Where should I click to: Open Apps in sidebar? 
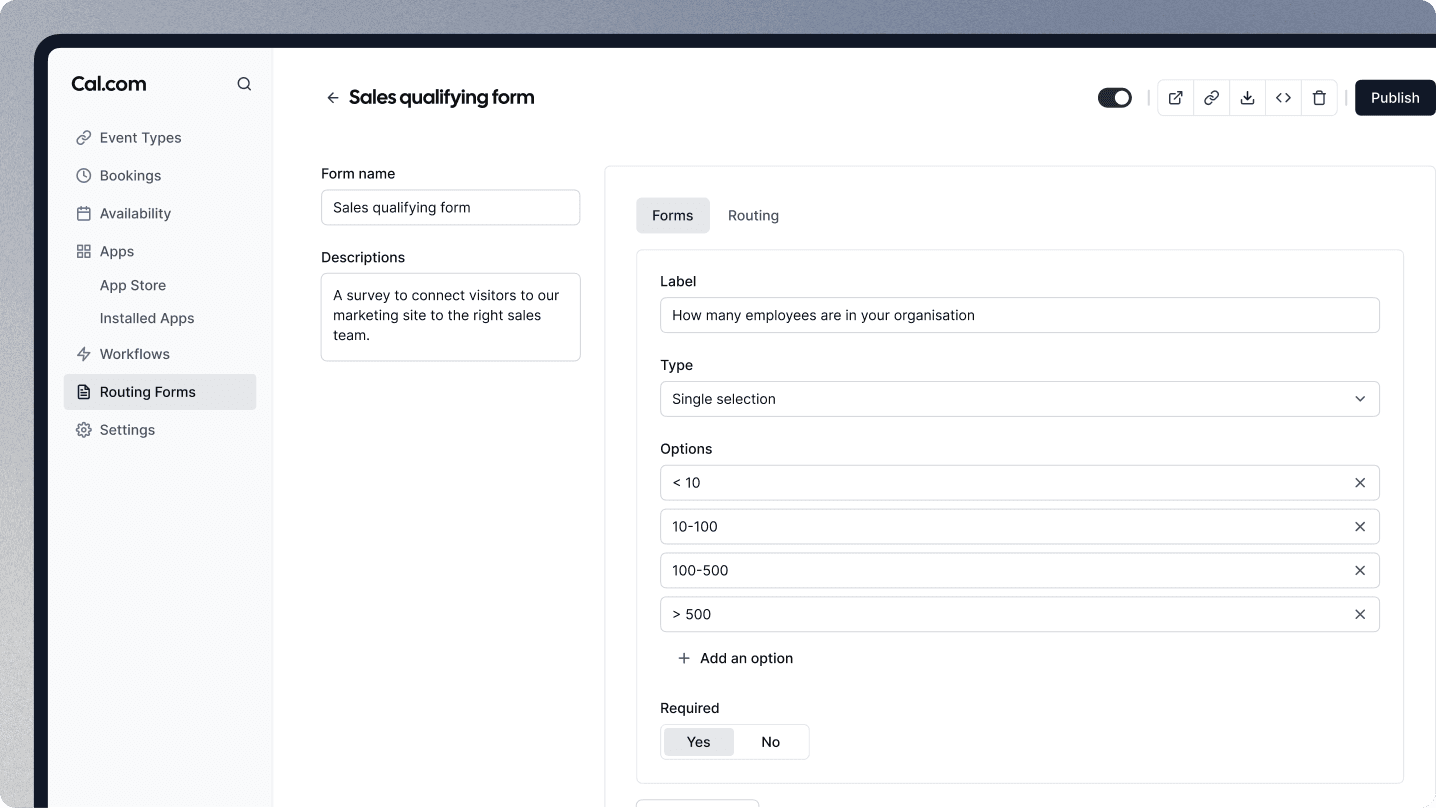160,252
